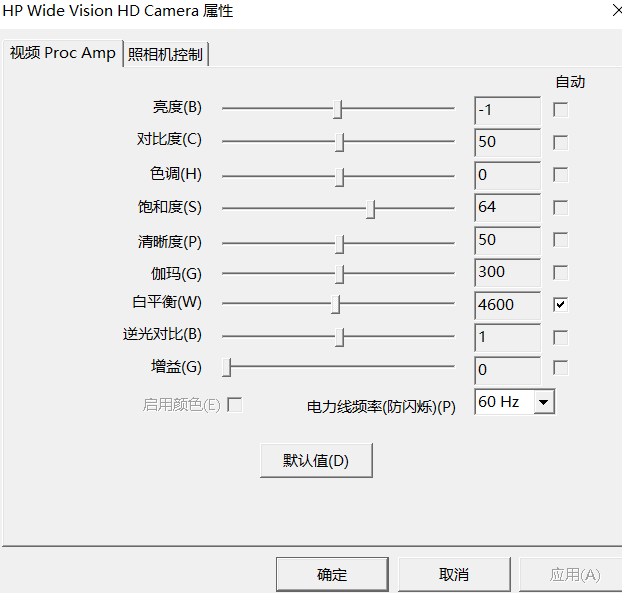This screenshot has width=622, height=593.
Task: Click the 白平衡 value field showing 4600
Action: click(507, 305)
